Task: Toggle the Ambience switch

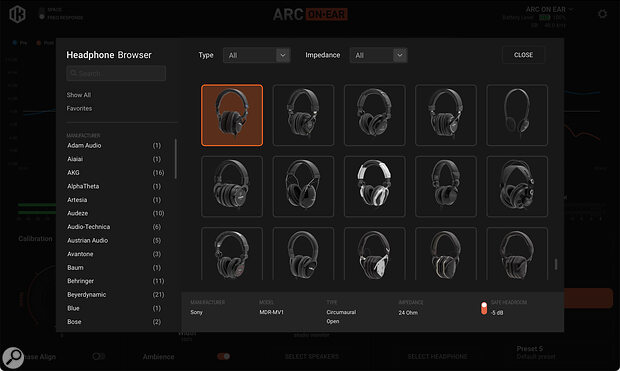Action: [223, 356]
